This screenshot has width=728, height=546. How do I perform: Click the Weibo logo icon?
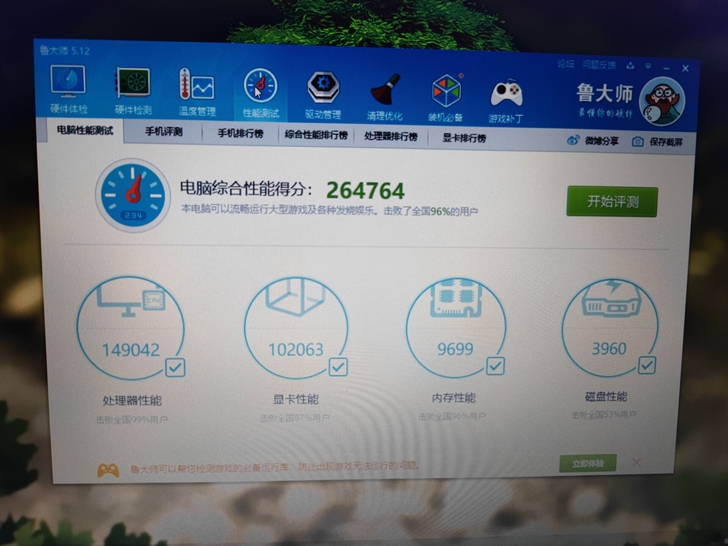573,140
